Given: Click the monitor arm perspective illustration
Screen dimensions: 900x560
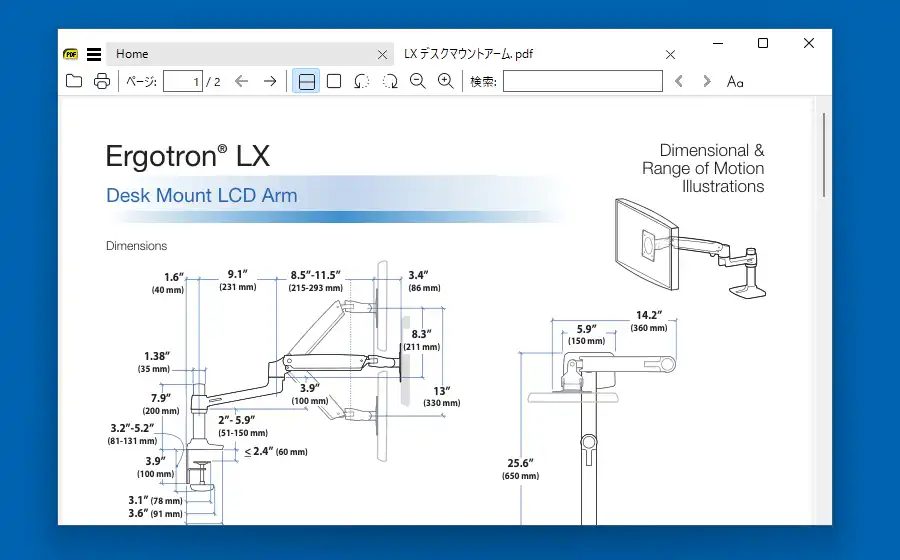Looking at the screenshot, I should (690, 248).
